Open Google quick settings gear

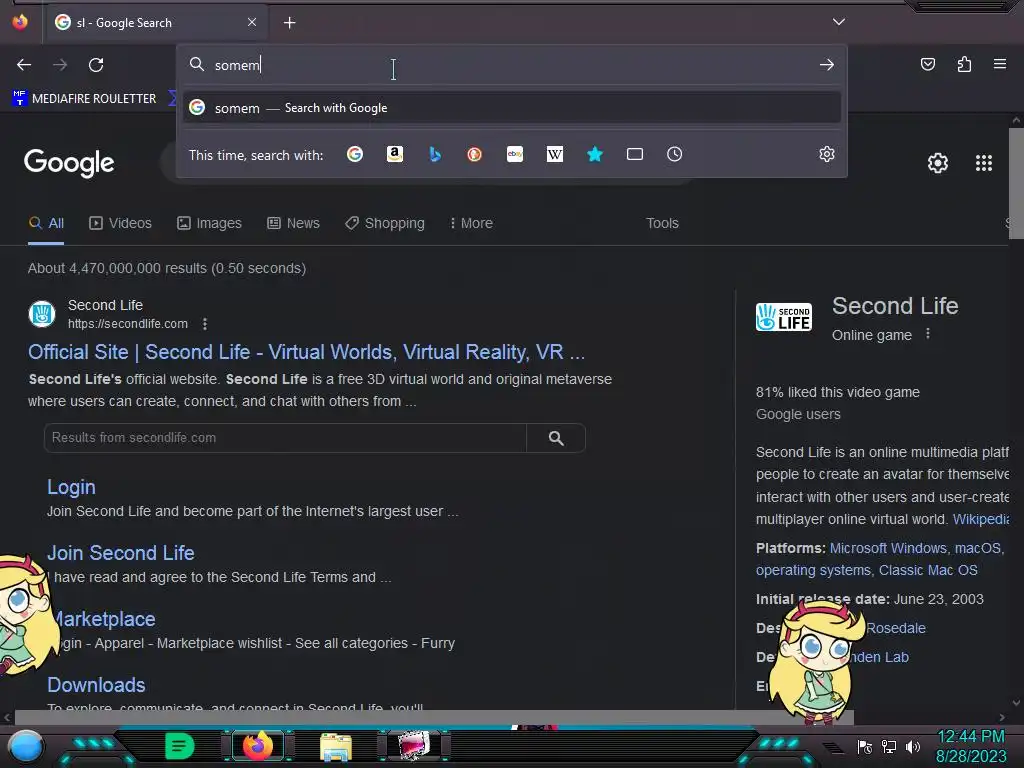[x=938, y=163]
